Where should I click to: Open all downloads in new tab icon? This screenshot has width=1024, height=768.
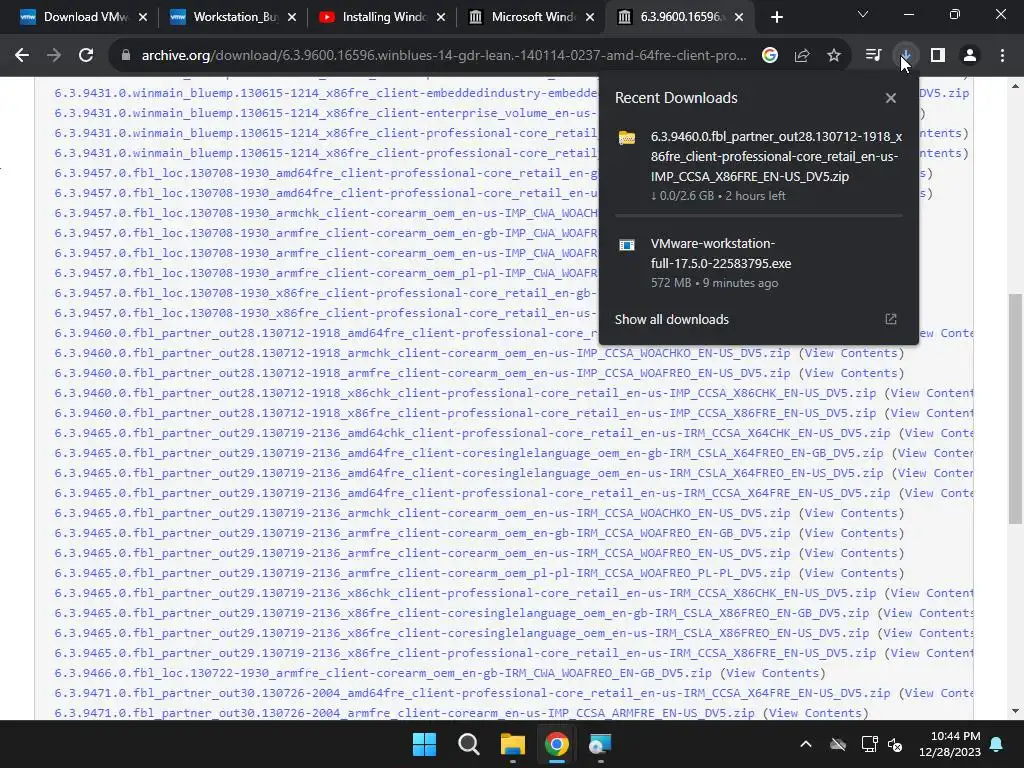(891, 319)
